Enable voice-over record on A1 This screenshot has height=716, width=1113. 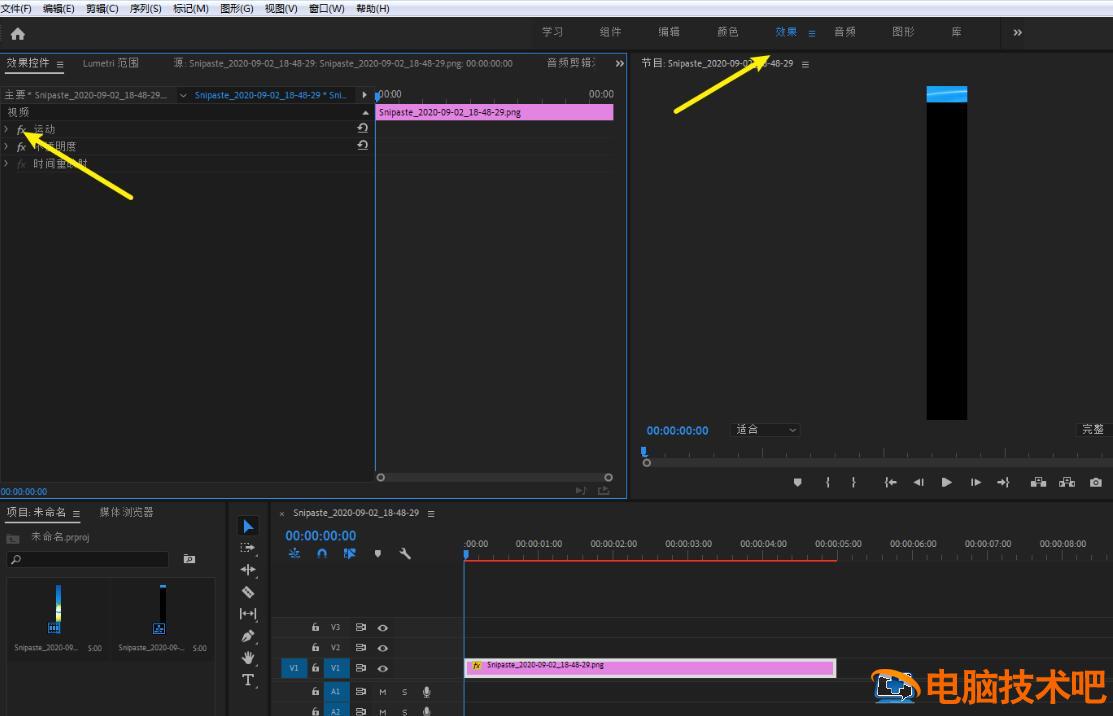click(427, 692)
